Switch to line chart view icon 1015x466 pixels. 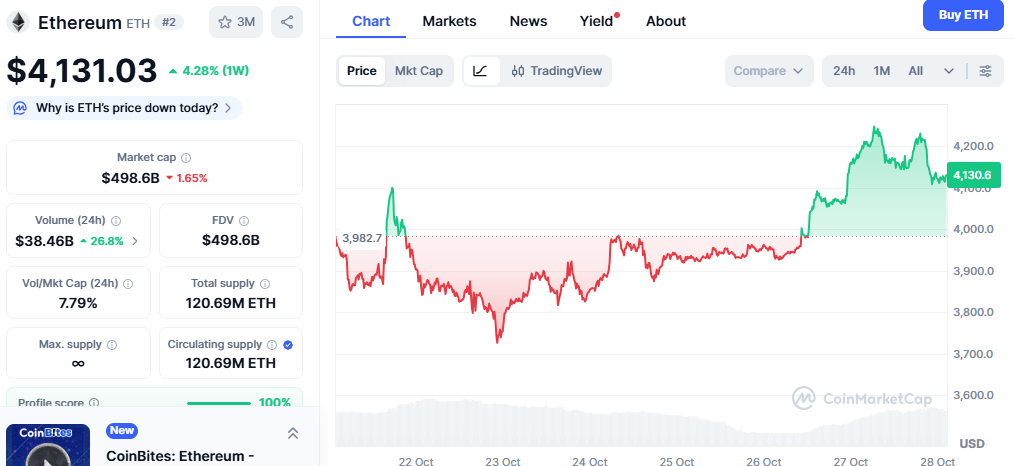(x=481, y=71)
